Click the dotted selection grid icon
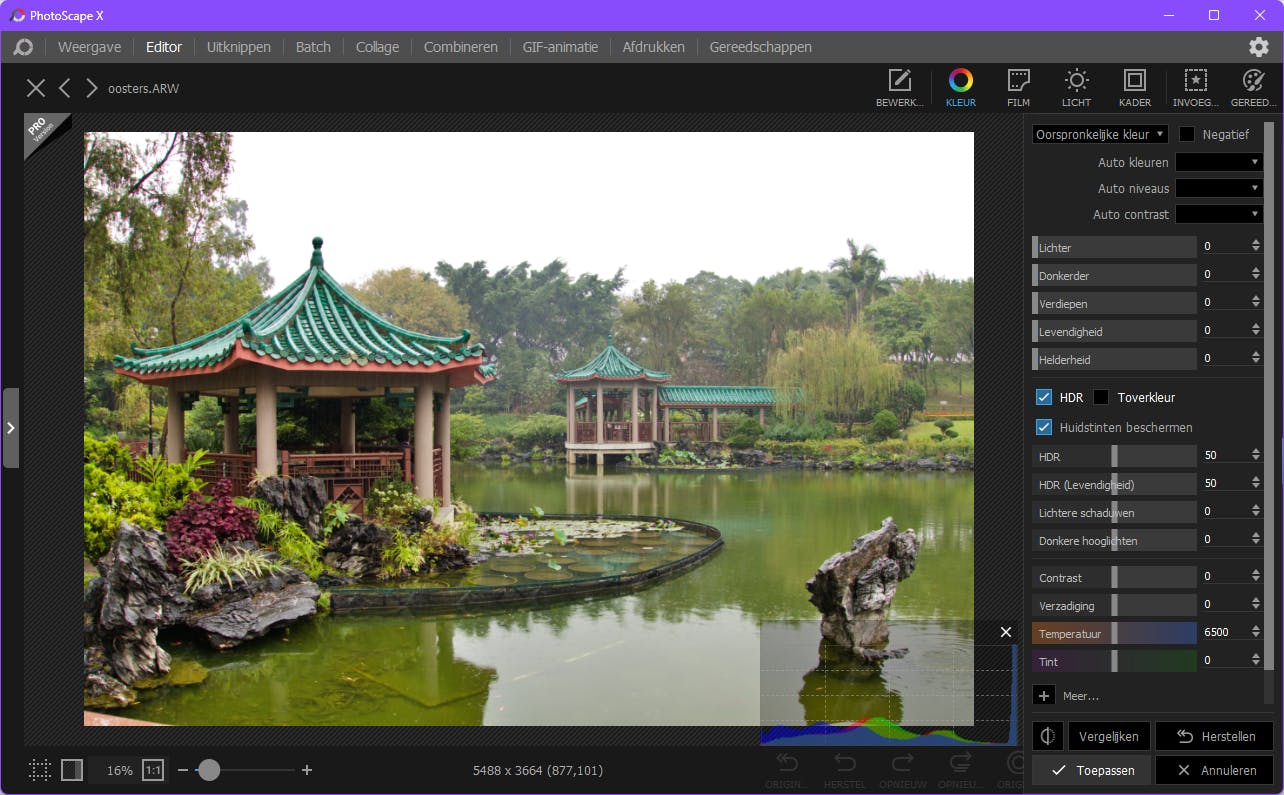 [40, 770]
